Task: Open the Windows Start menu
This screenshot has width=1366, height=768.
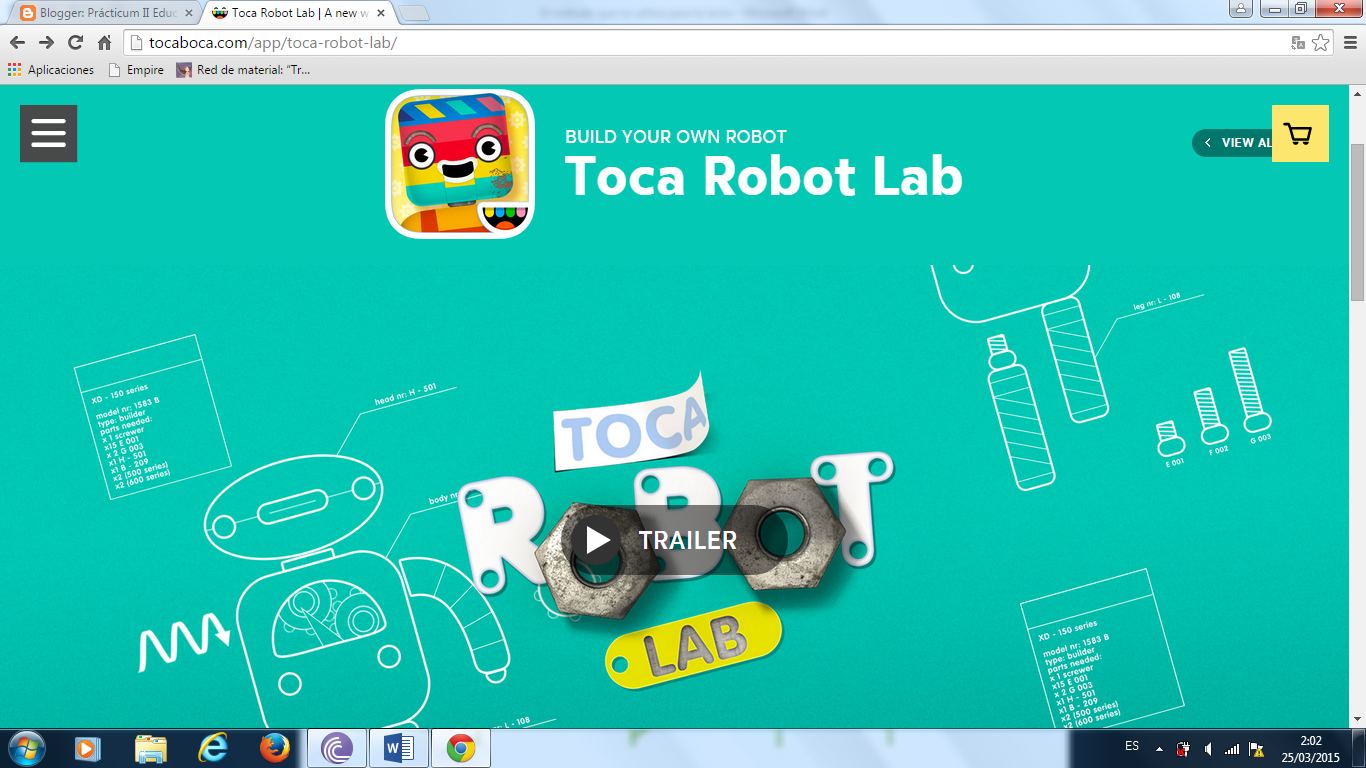Action: tap(26, 748)
